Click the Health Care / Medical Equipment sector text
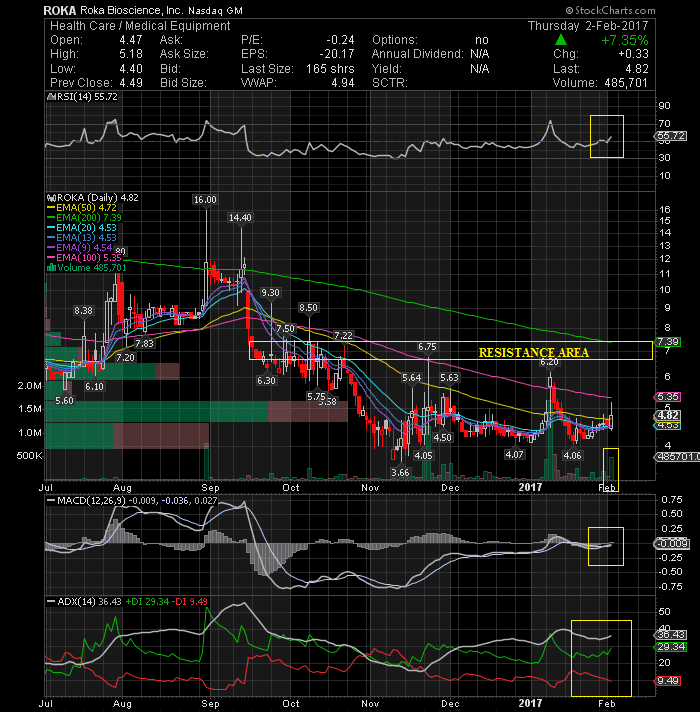The image size is (700, 712). pyautogui.click(x=140, y=26)
